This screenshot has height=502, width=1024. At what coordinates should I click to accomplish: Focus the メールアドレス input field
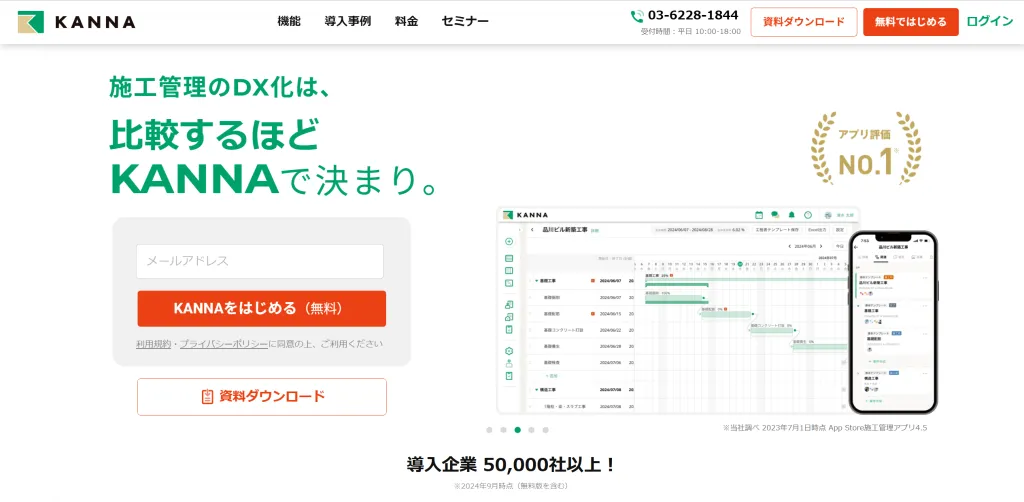click(x=260, y=261)
